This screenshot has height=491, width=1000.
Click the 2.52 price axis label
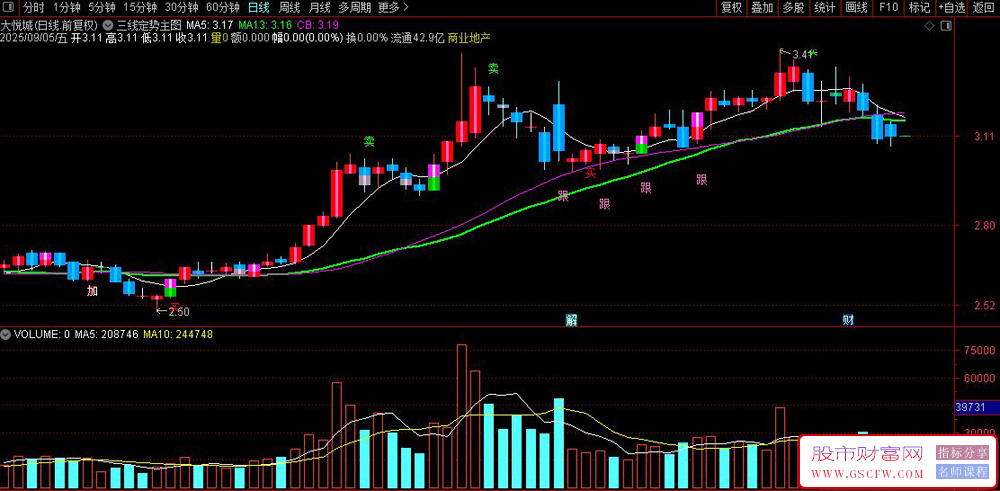[x=984, y=305]
